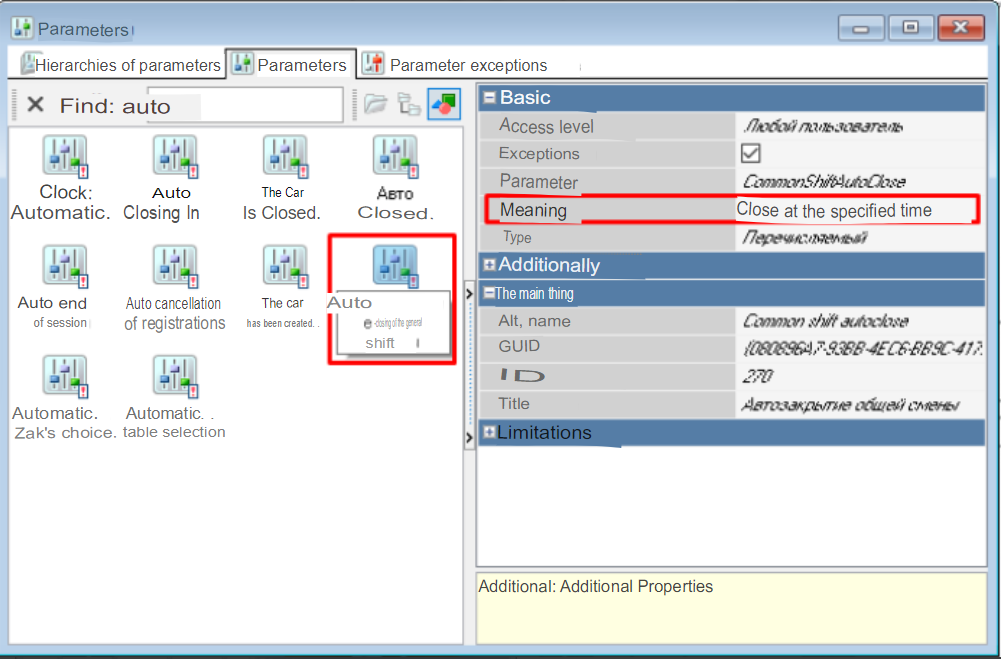1001x659 pixels.
Task: Click the open folder toolbar icon
Action: tap(376, 104)
